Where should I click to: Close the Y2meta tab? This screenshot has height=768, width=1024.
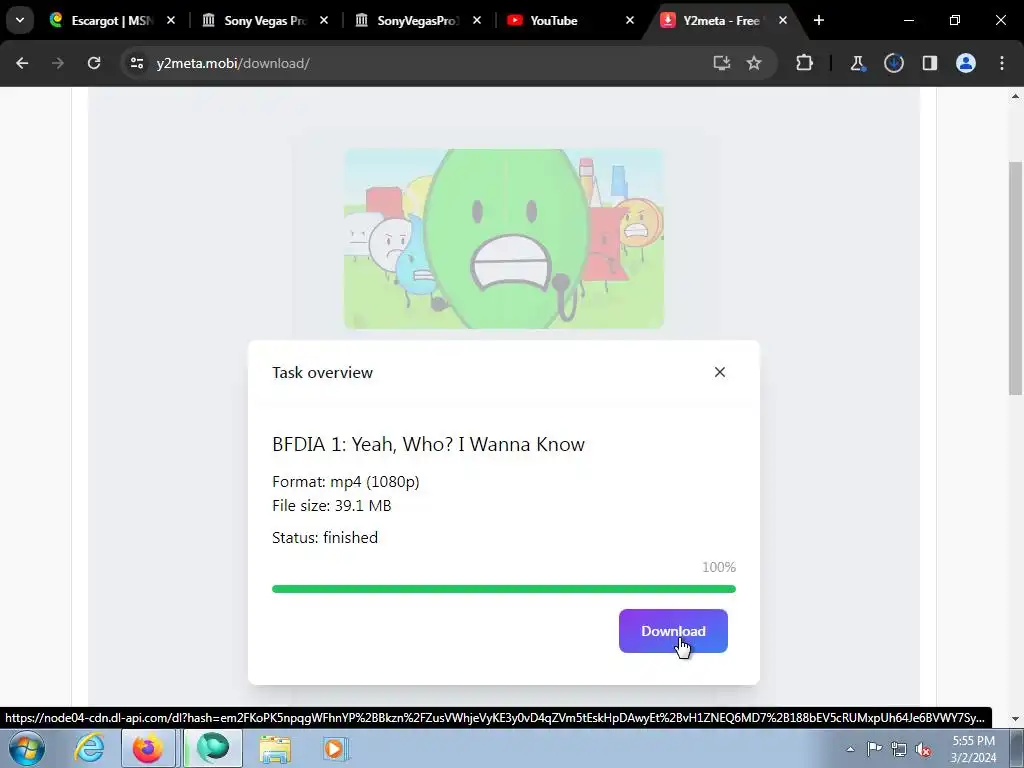tap(782, 21)
